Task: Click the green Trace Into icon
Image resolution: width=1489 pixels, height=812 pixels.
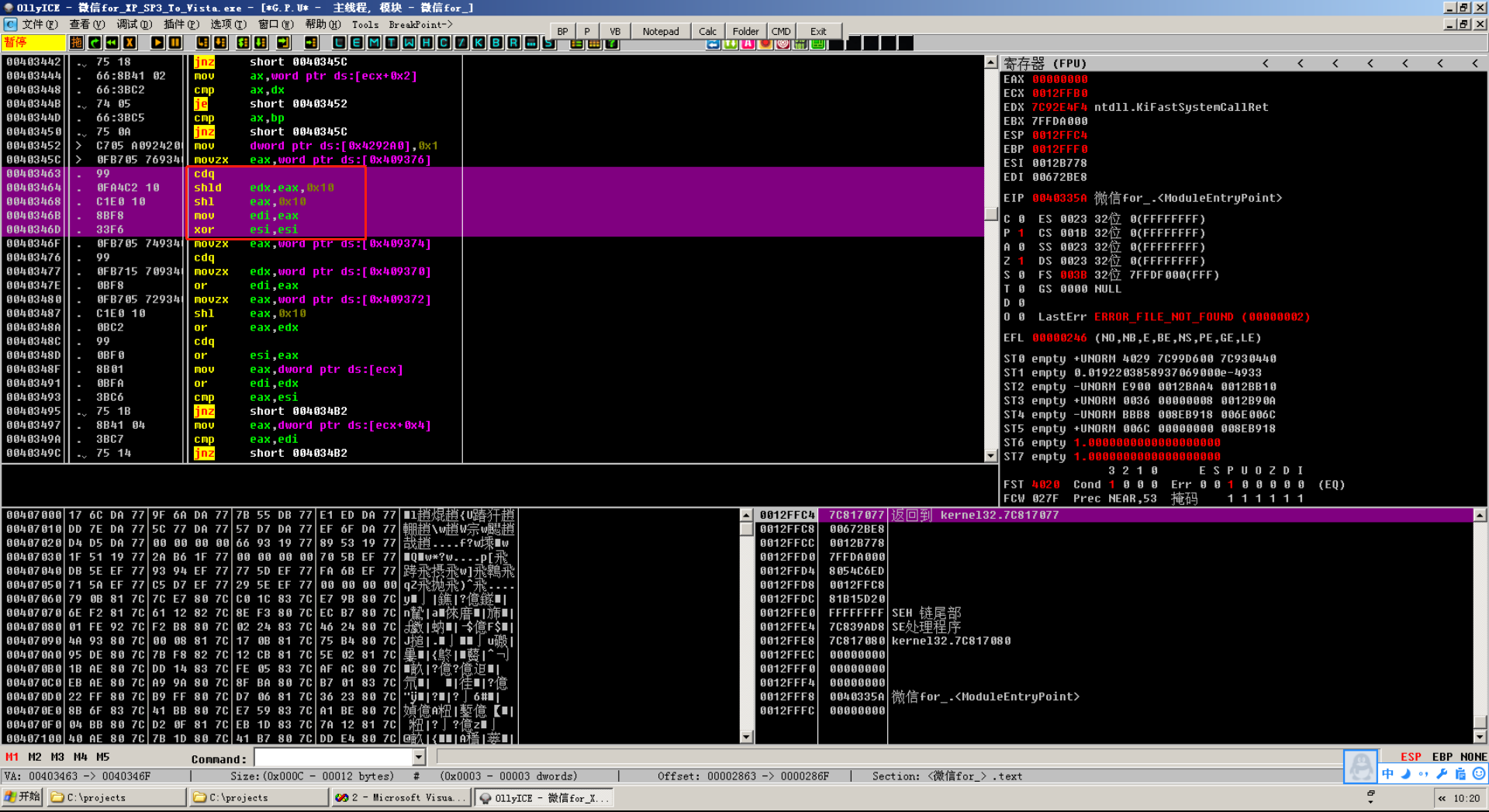Action: [244, 43]
